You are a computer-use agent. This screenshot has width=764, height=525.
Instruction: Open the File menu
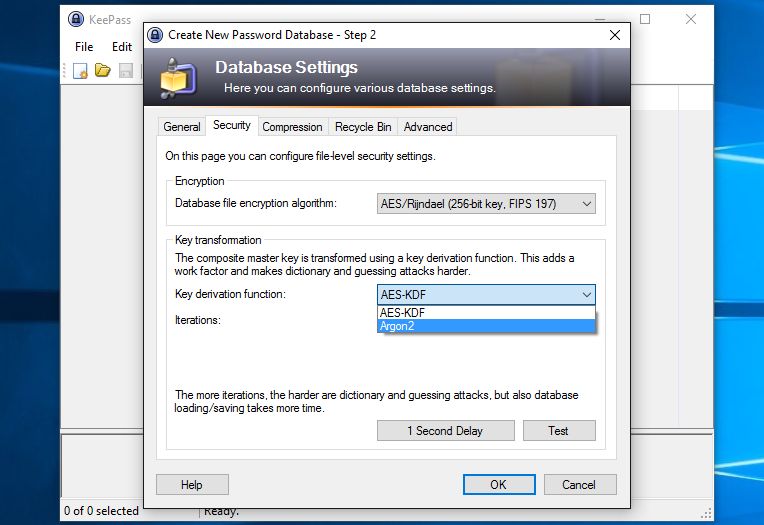pos(84,47)
